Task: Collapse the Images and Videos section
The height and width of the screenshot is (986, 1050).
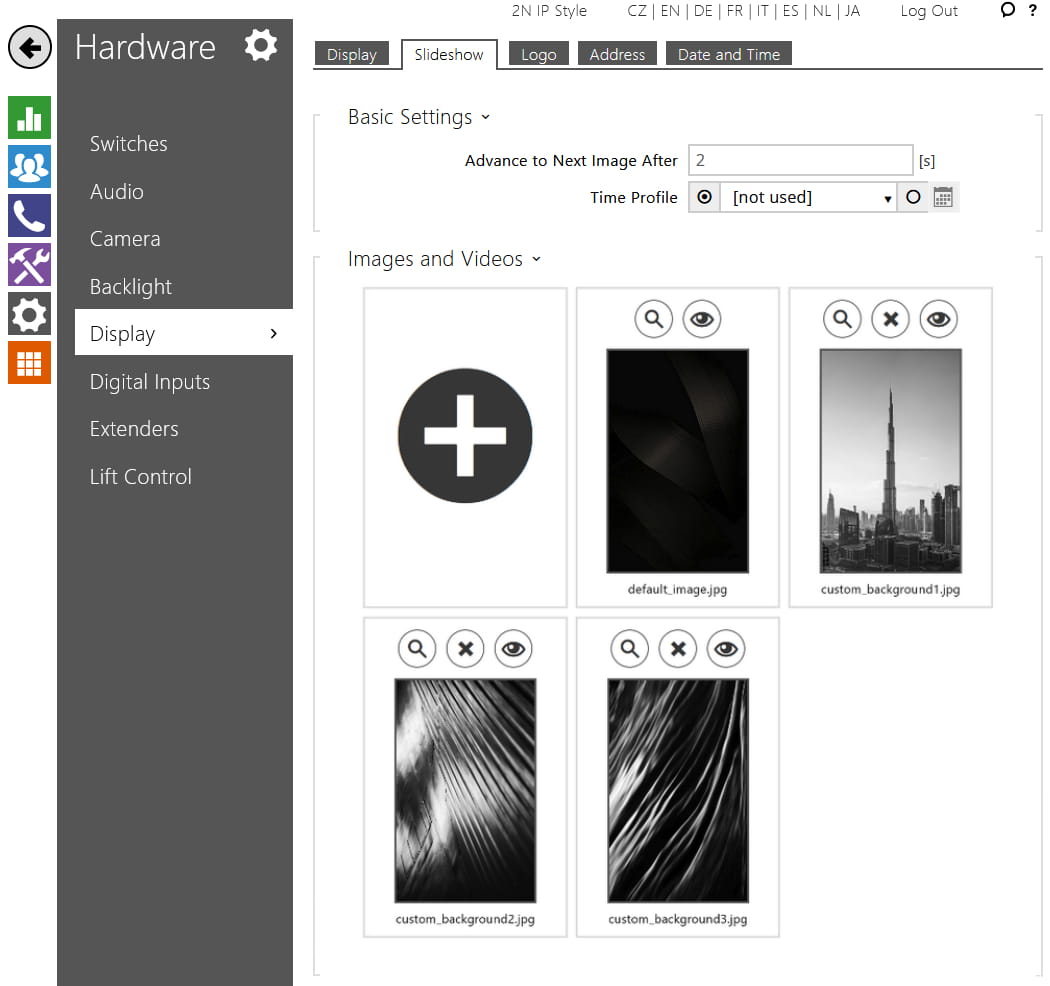Action: [445, 259]
